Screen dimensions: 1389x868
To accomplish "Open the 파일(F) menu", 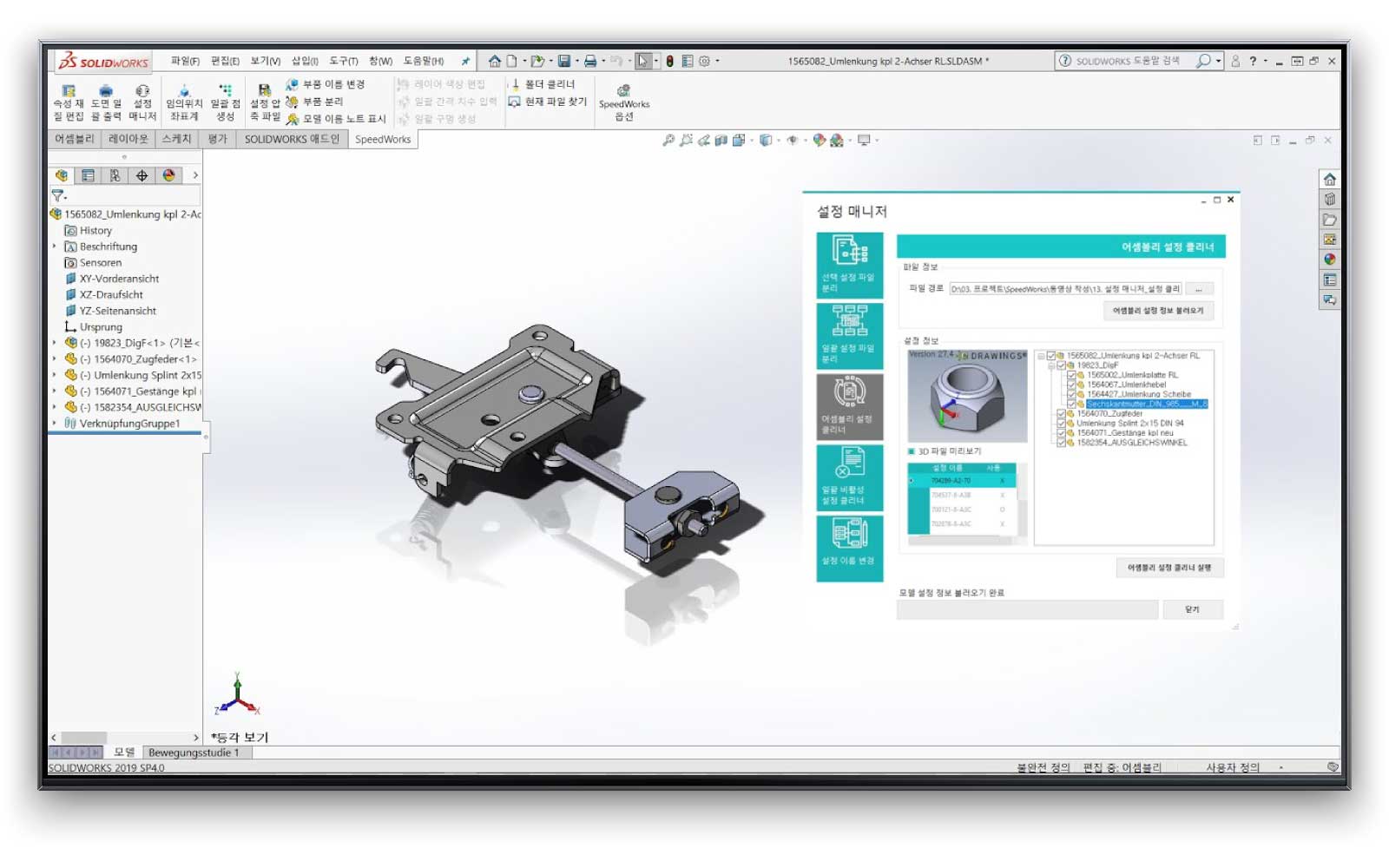I will pyautogui.click(x=185, y=61).
